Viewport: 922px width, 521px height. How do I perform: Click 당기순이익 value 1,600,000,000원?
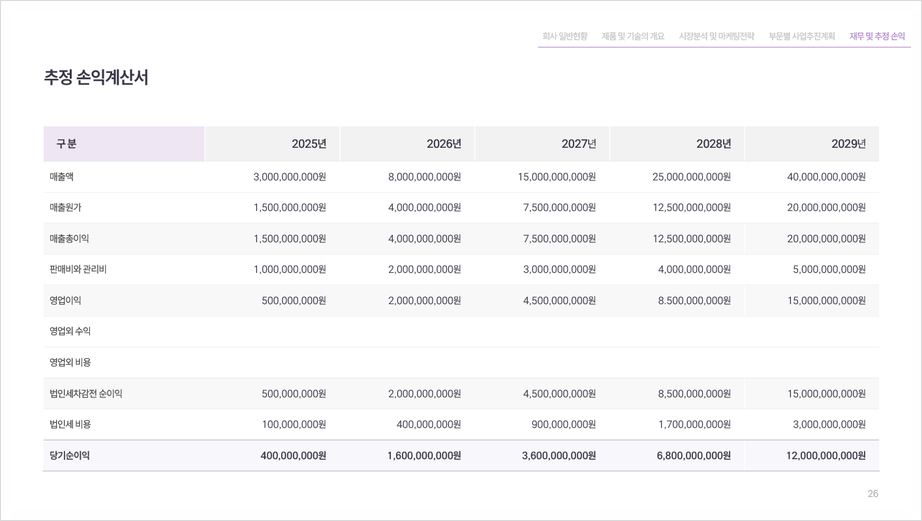[x=424, y=455]
